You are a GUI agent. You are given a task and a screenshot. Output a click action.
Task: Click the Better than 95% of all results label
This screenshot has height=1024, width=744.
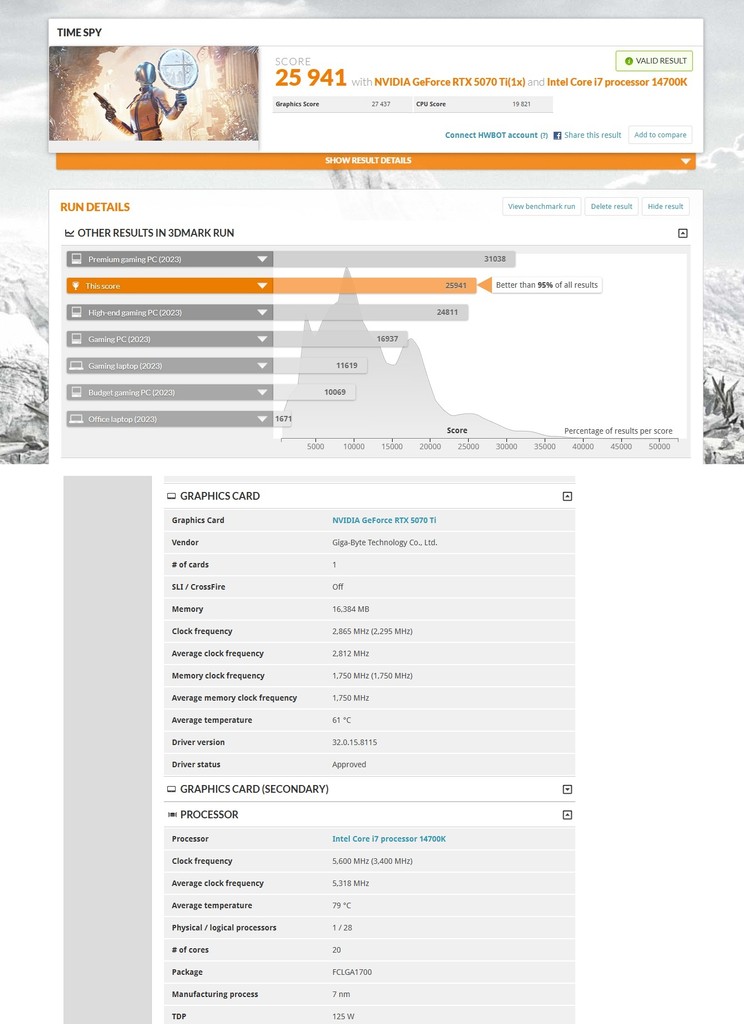547,285
